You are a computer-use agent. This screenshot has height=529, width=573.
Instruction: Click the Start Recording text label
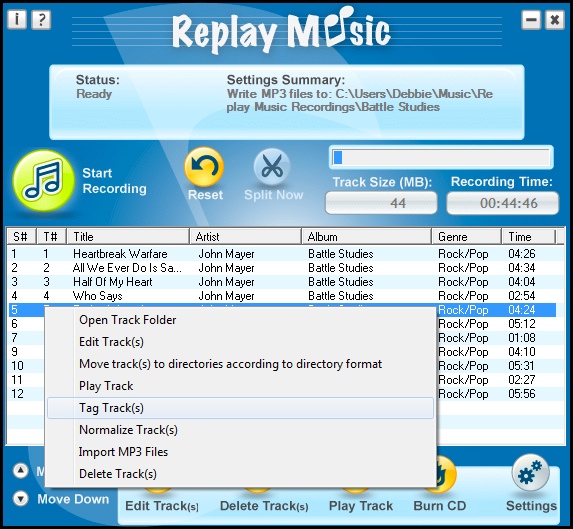point(114,181)
